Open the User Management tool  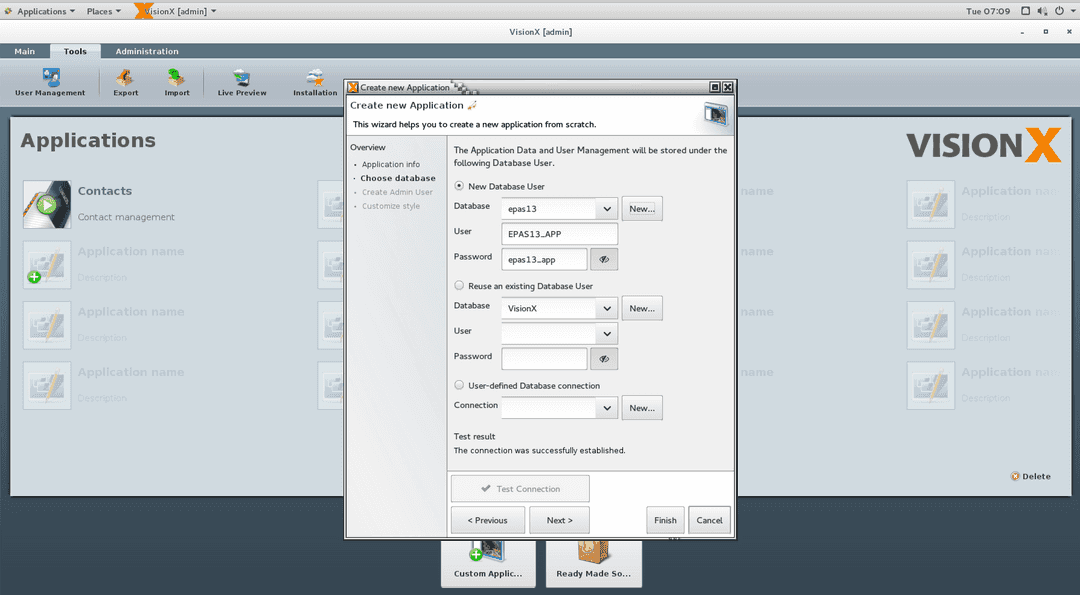pos(50,82)
